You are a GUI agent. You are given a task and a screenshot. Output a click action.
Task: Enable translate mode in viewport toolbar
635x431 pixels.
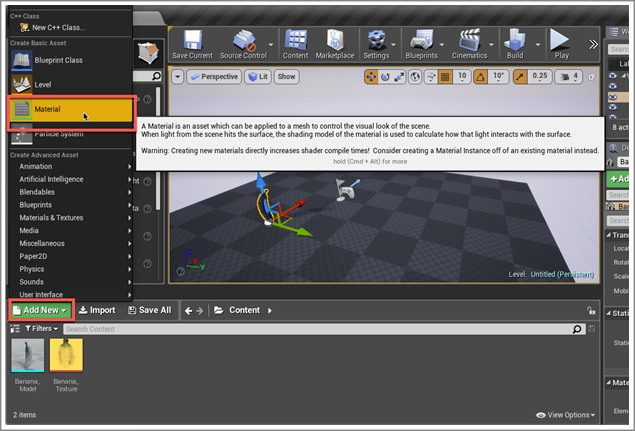tap(371, 77)
